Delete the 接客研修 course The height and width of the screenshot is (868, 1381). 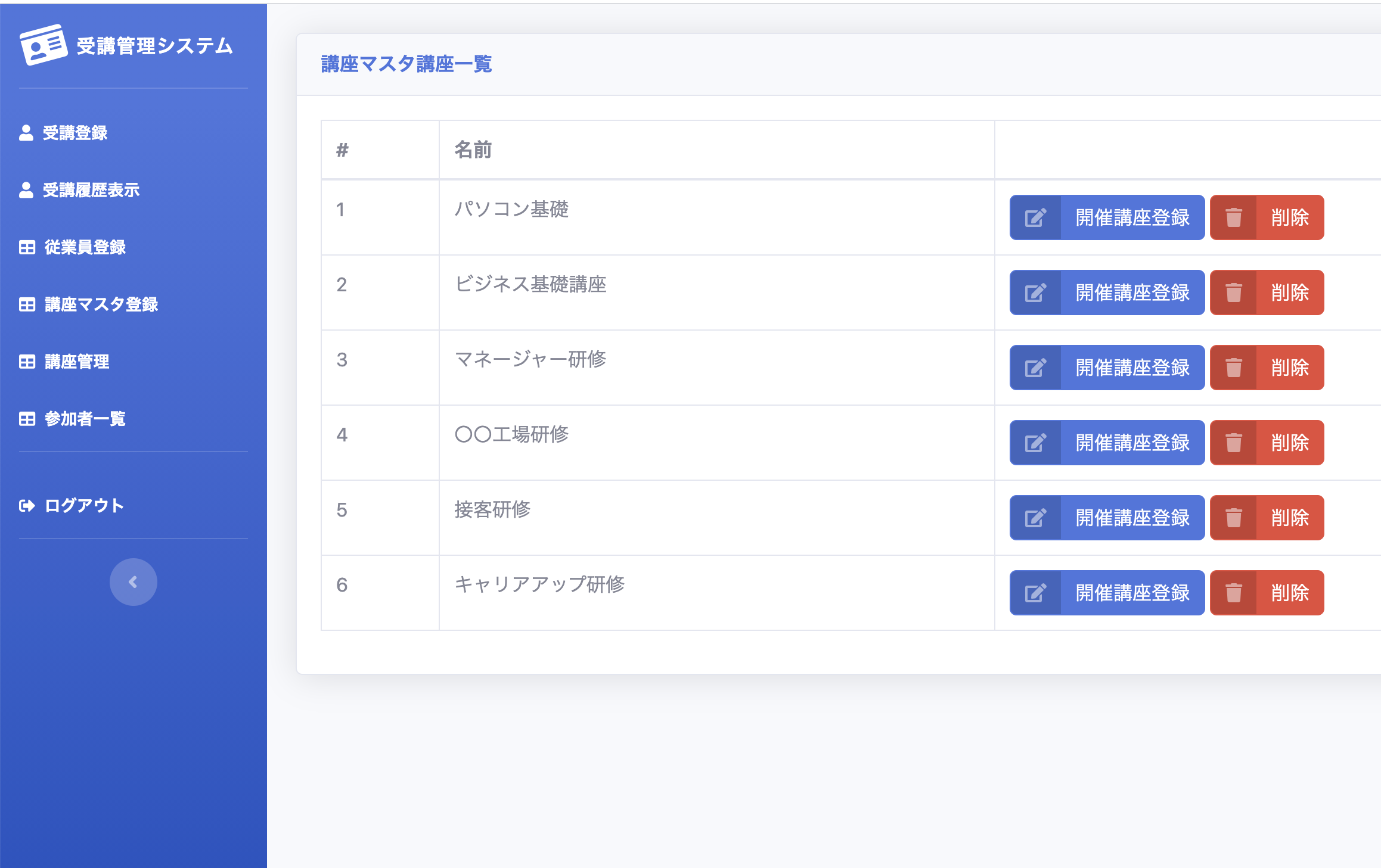click(1267, 518)
